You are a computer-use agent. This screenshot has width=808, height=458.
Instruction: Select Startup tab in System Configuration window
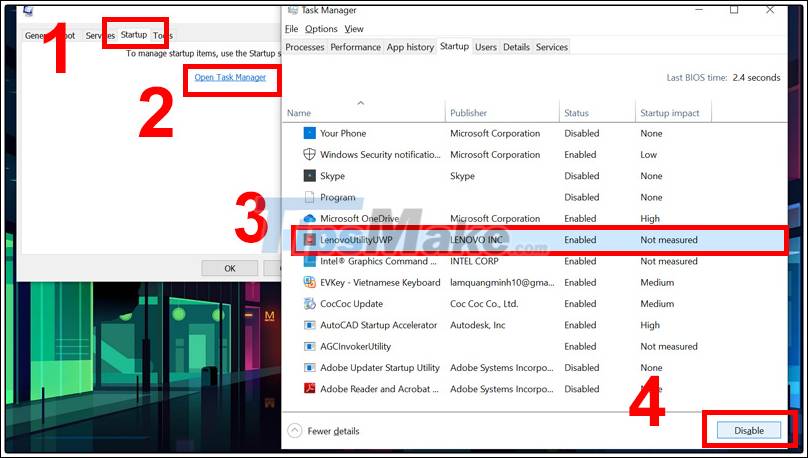coord(134,35)
